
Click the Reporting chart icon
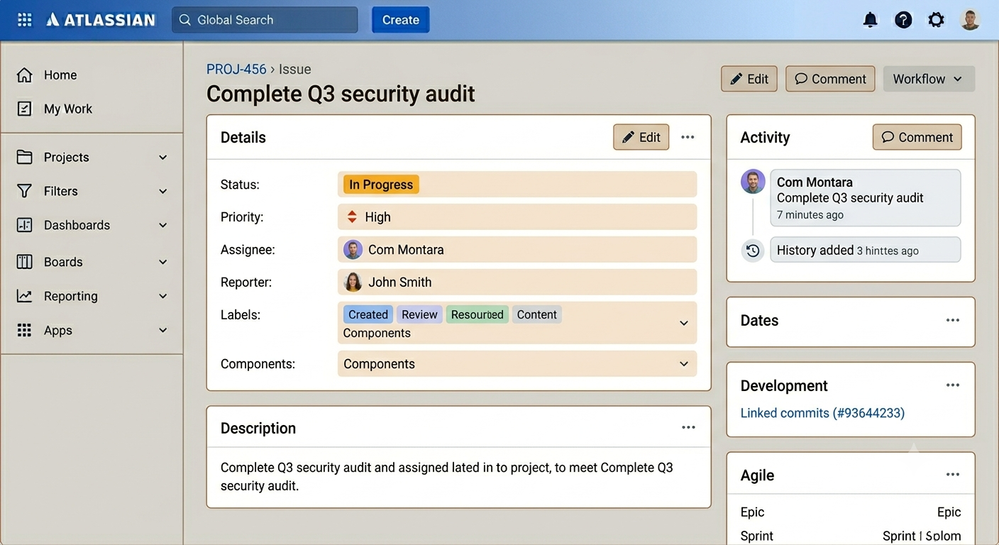click(24, 296)
